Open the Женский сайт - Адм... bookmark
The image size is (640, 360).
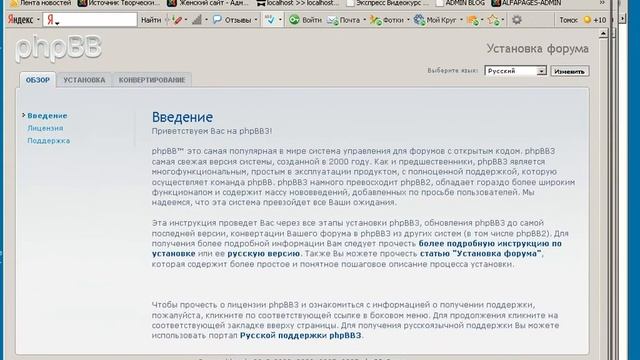pyautogui.click(x=208, y=3)
